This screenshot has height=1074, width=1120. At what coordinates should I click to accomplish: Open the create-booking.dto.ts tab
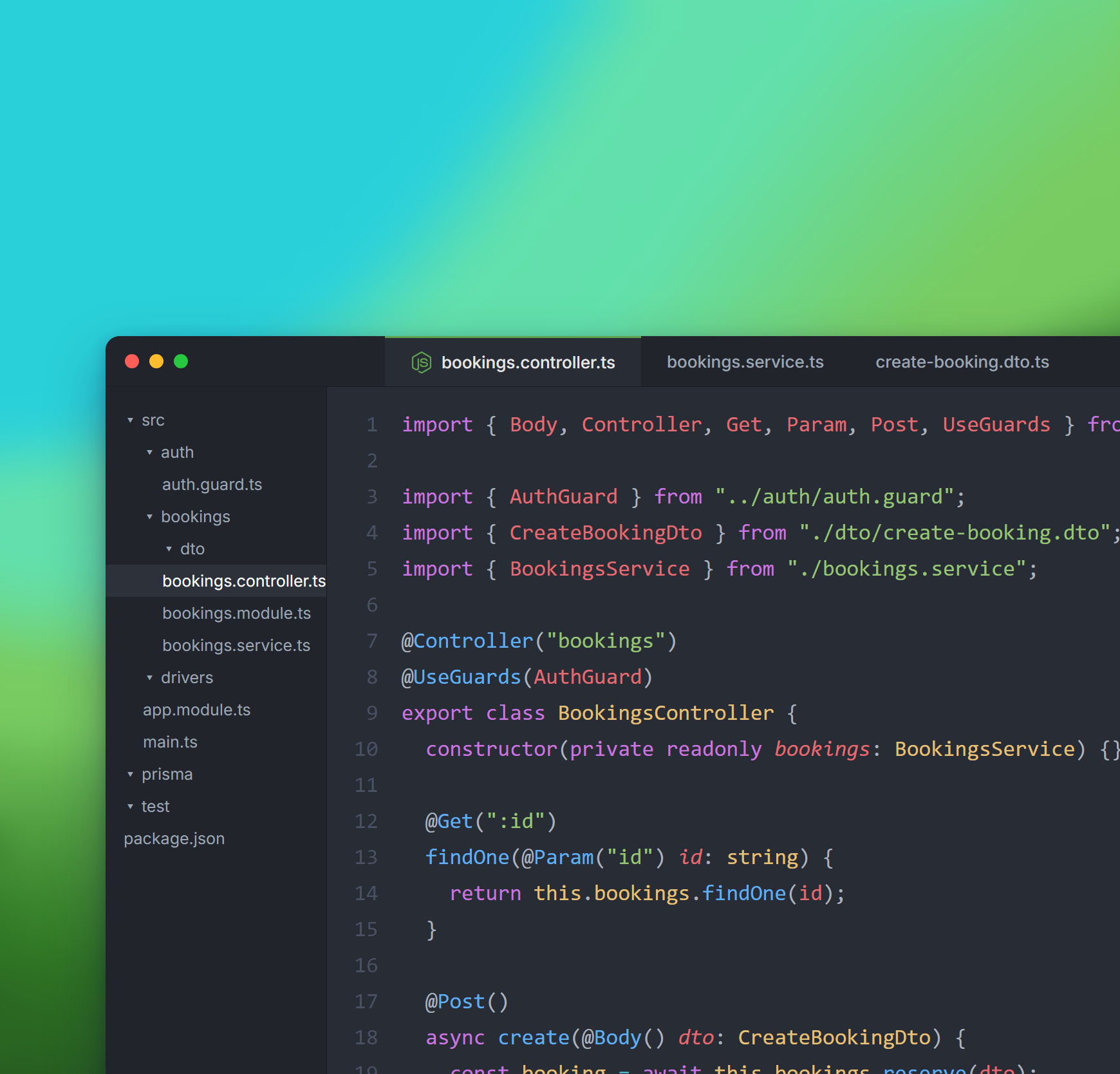(x=962, y=362)
